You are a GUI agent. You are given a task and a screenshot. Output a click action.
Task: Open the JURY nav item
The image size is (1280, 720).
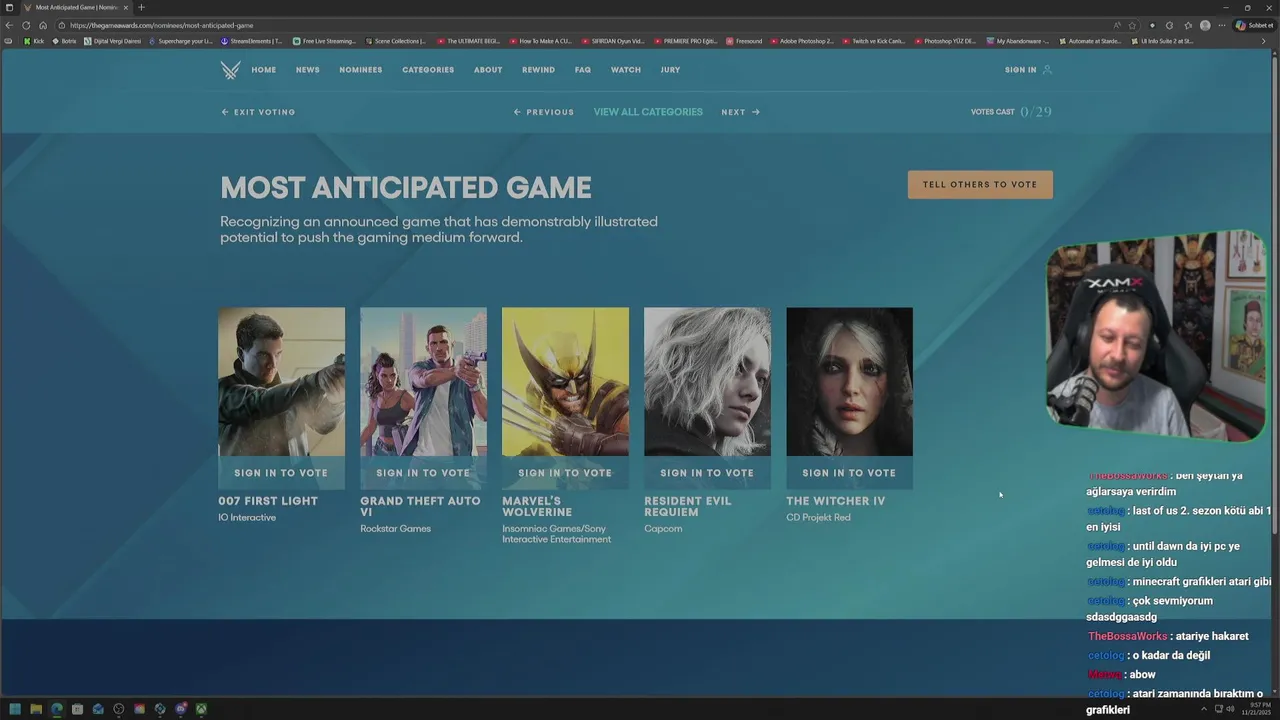click(670, 70)
